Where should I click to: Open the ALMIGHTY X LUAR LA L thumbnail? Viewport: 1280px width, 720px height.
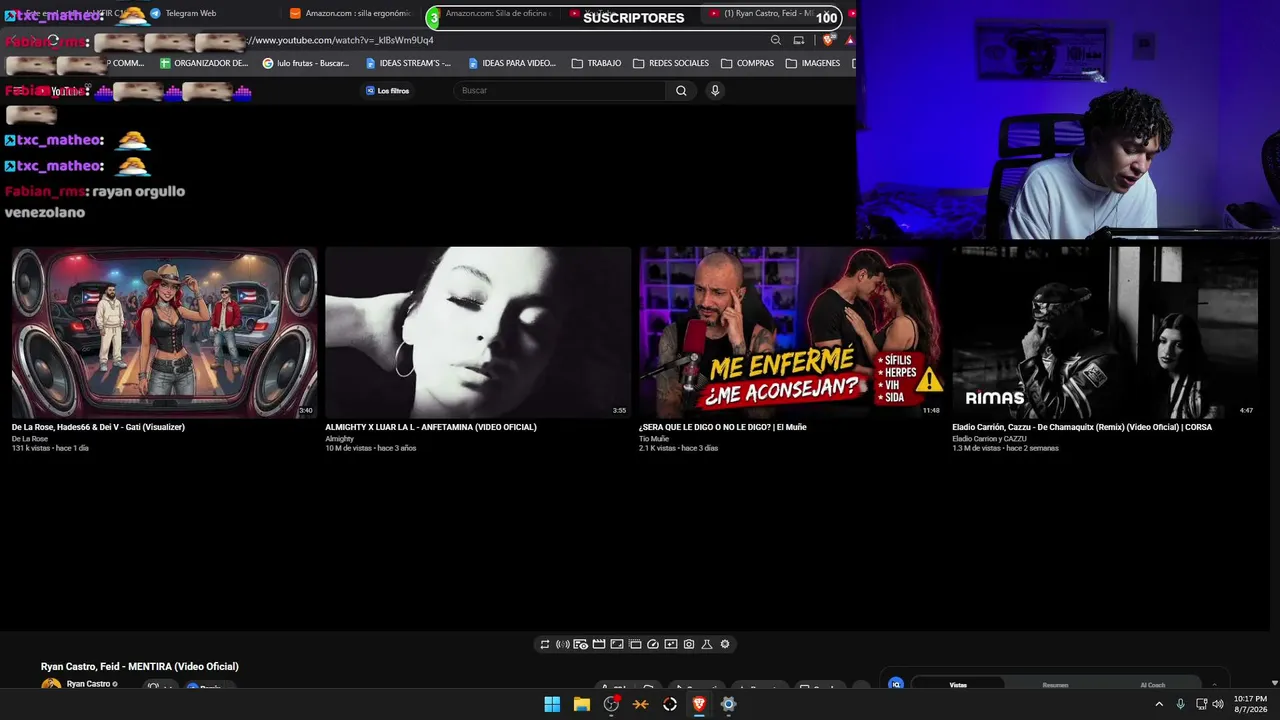tap(478, 332)
